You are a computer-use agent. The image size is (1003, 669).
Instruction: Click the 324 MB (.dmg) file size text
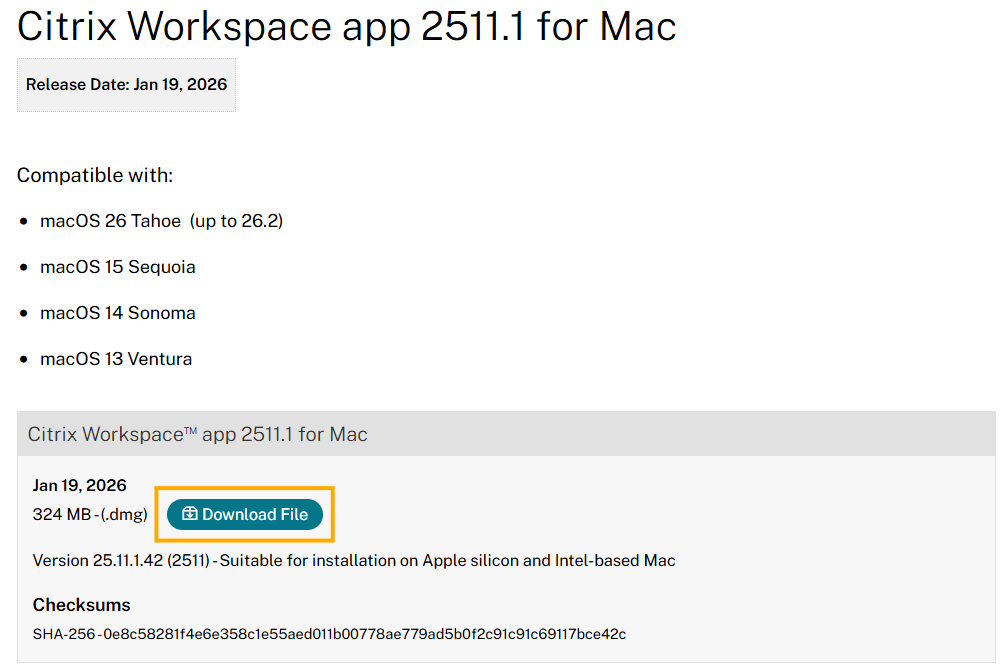tap(90, 514)
